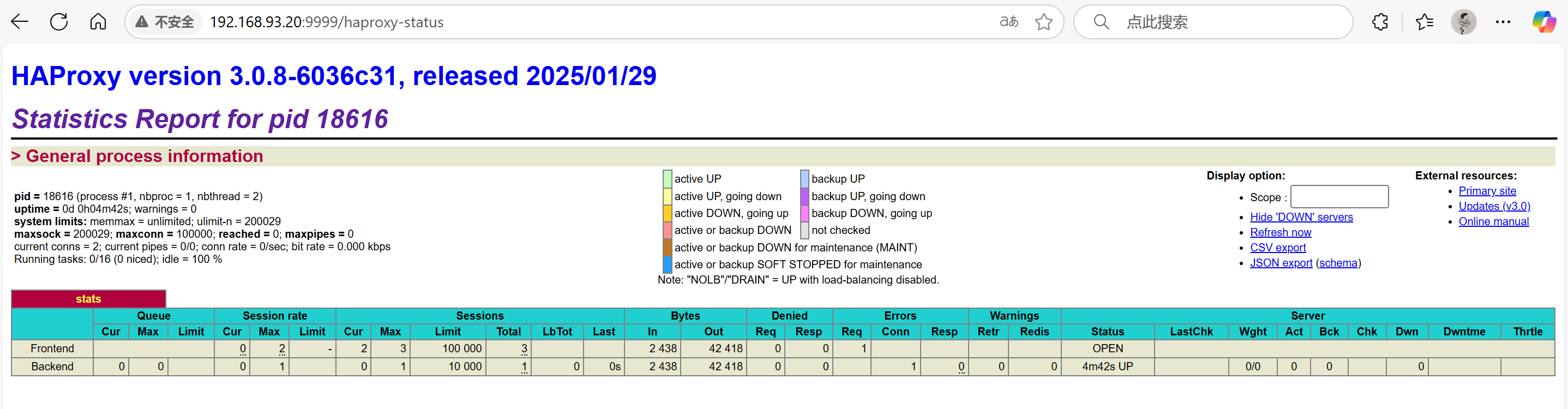Click the backup UP legend swatch
1568x409 pixels.
coord(804,179)
